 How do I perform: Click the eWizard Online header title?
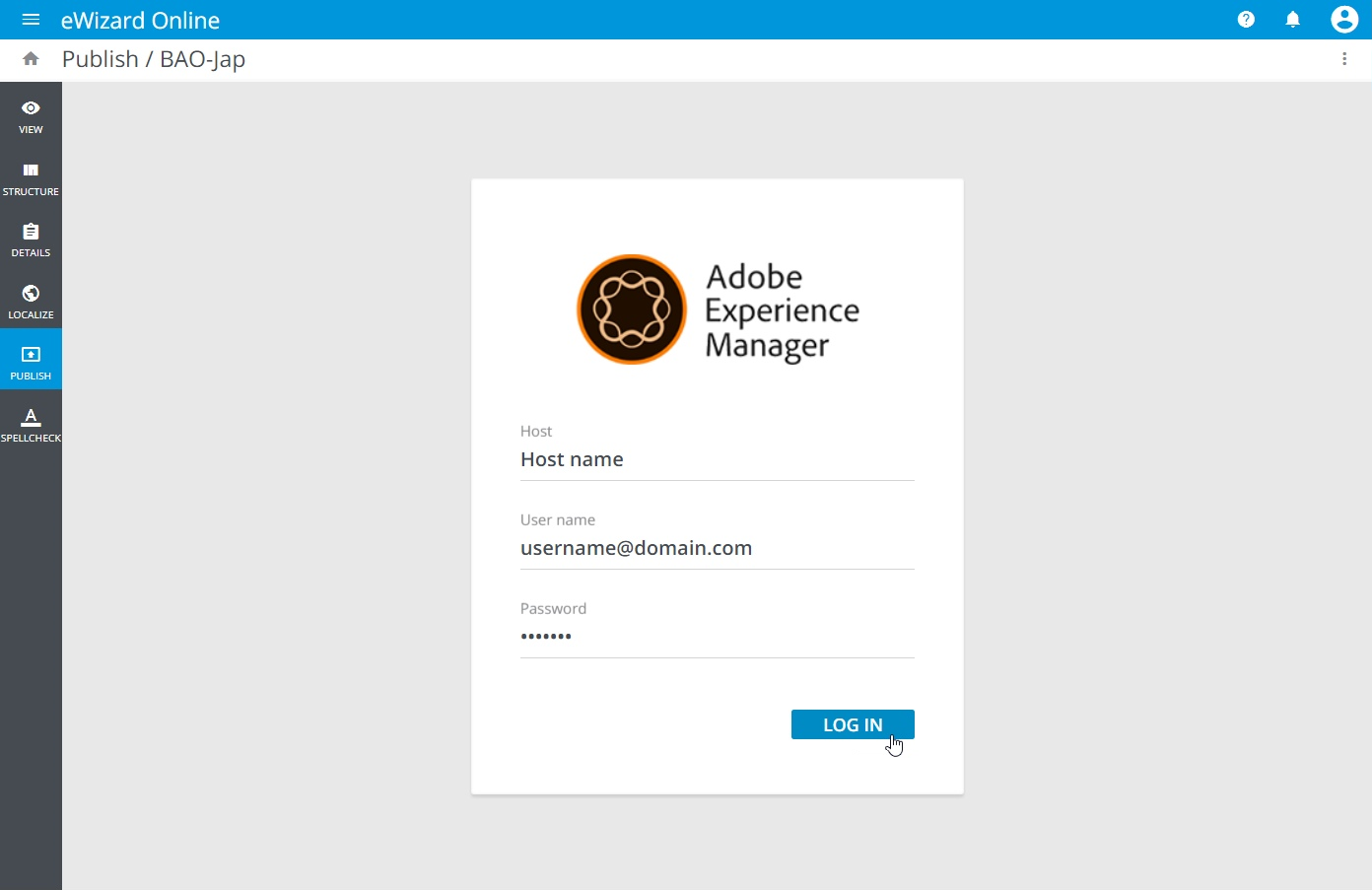coord(140,20)
